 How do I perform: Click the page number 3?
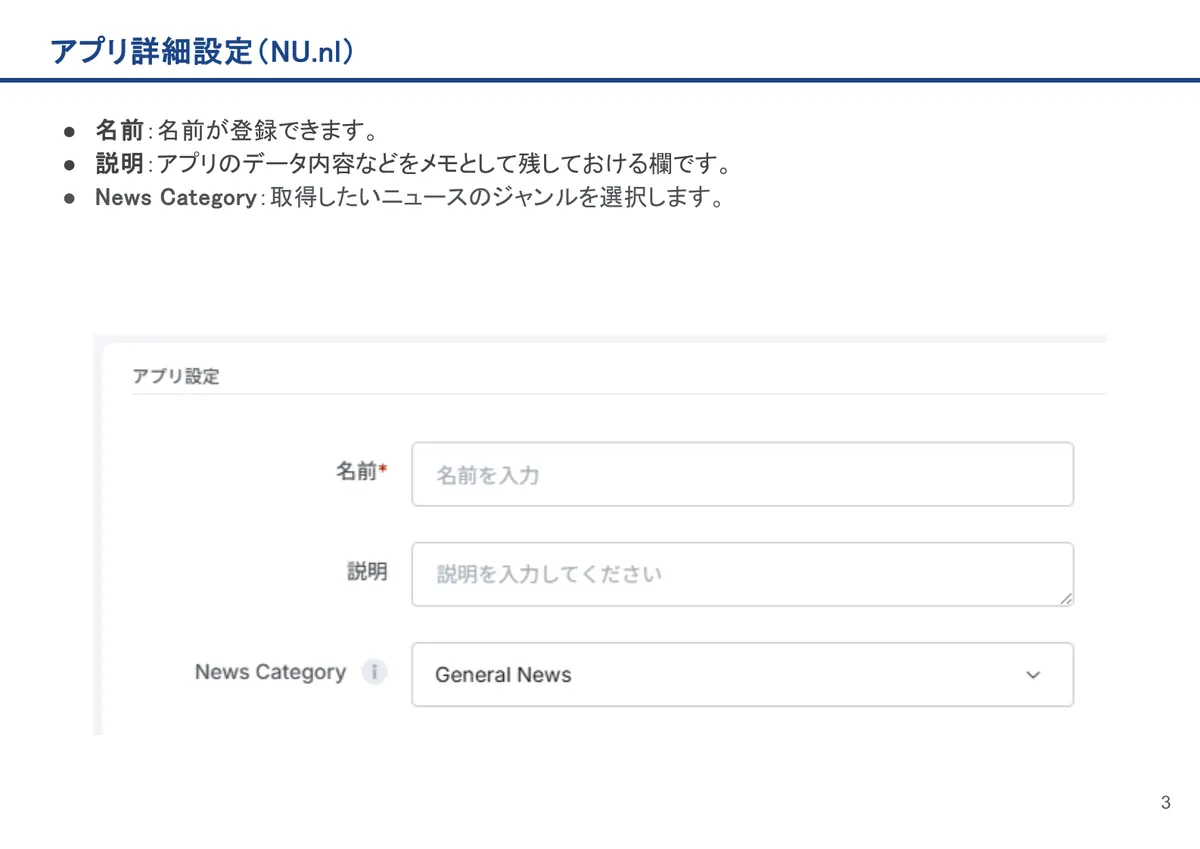1166,803
